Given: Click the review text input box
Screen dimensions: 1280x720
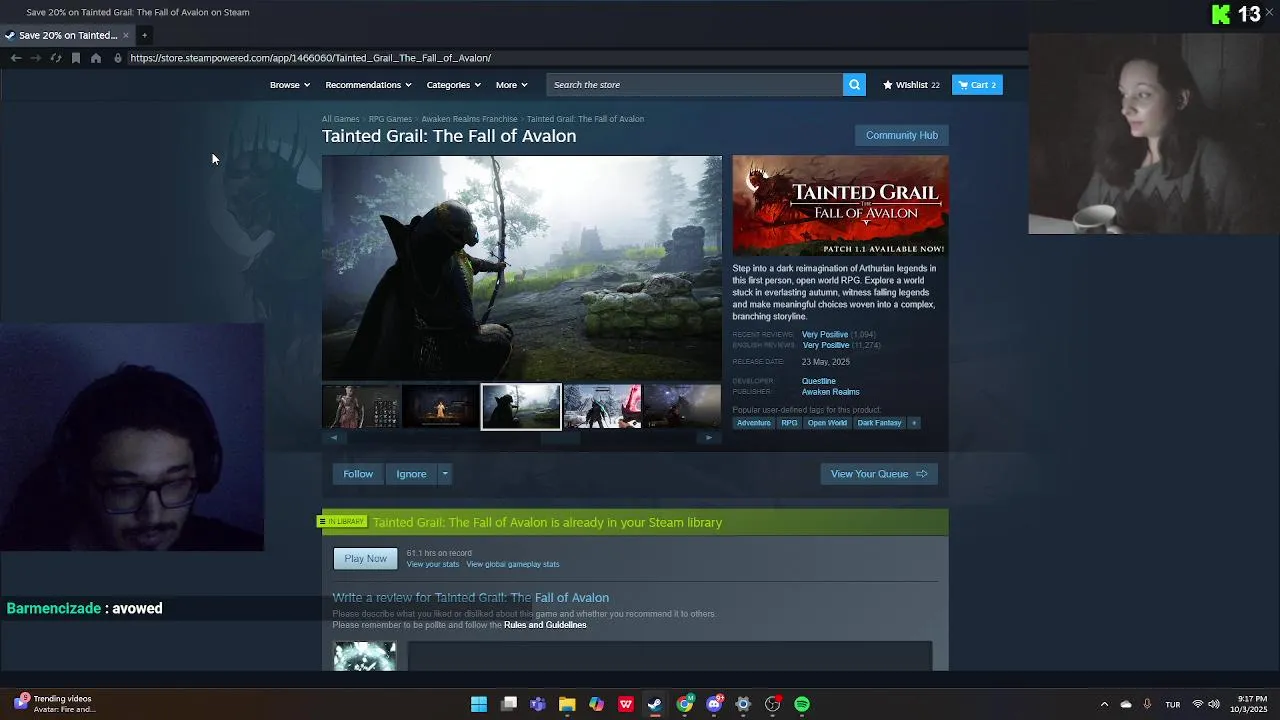Looking at the screenshot, I should pyautogui.click(x=669, y=656).
